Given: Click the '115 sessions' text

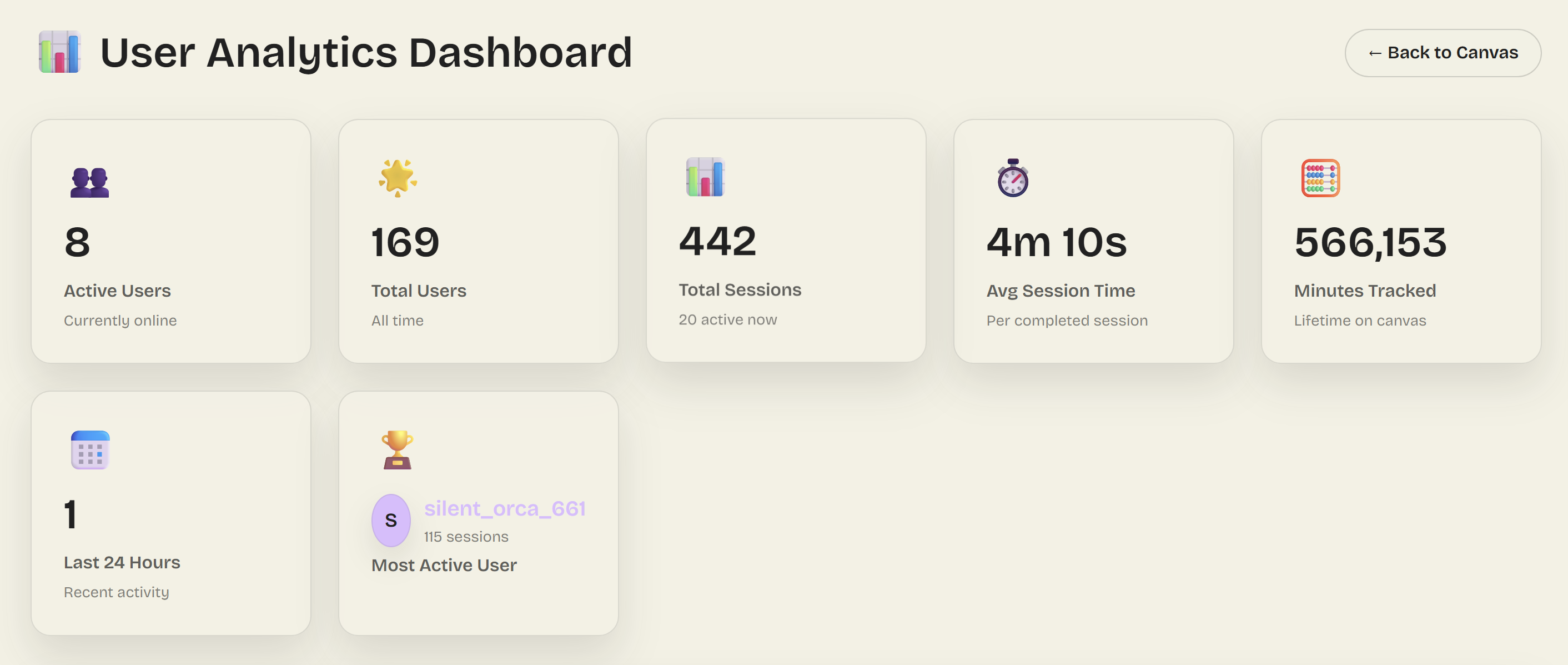Looking at the screenshot, I should click(x=466, y=537).
